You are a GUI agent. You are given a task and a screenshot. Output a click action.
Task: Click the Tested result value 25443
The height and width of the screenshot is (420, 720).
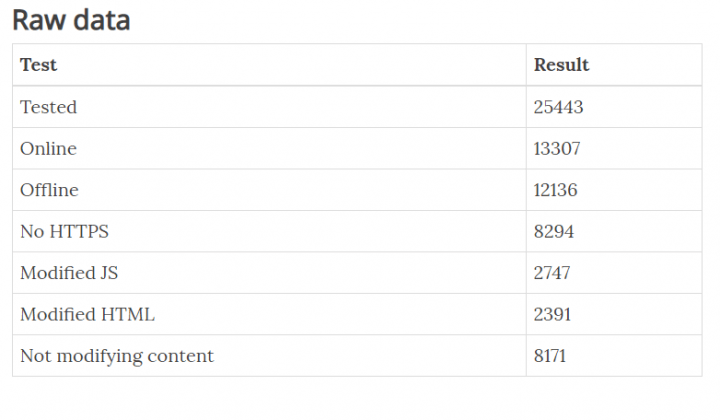[x=558, y=107]
